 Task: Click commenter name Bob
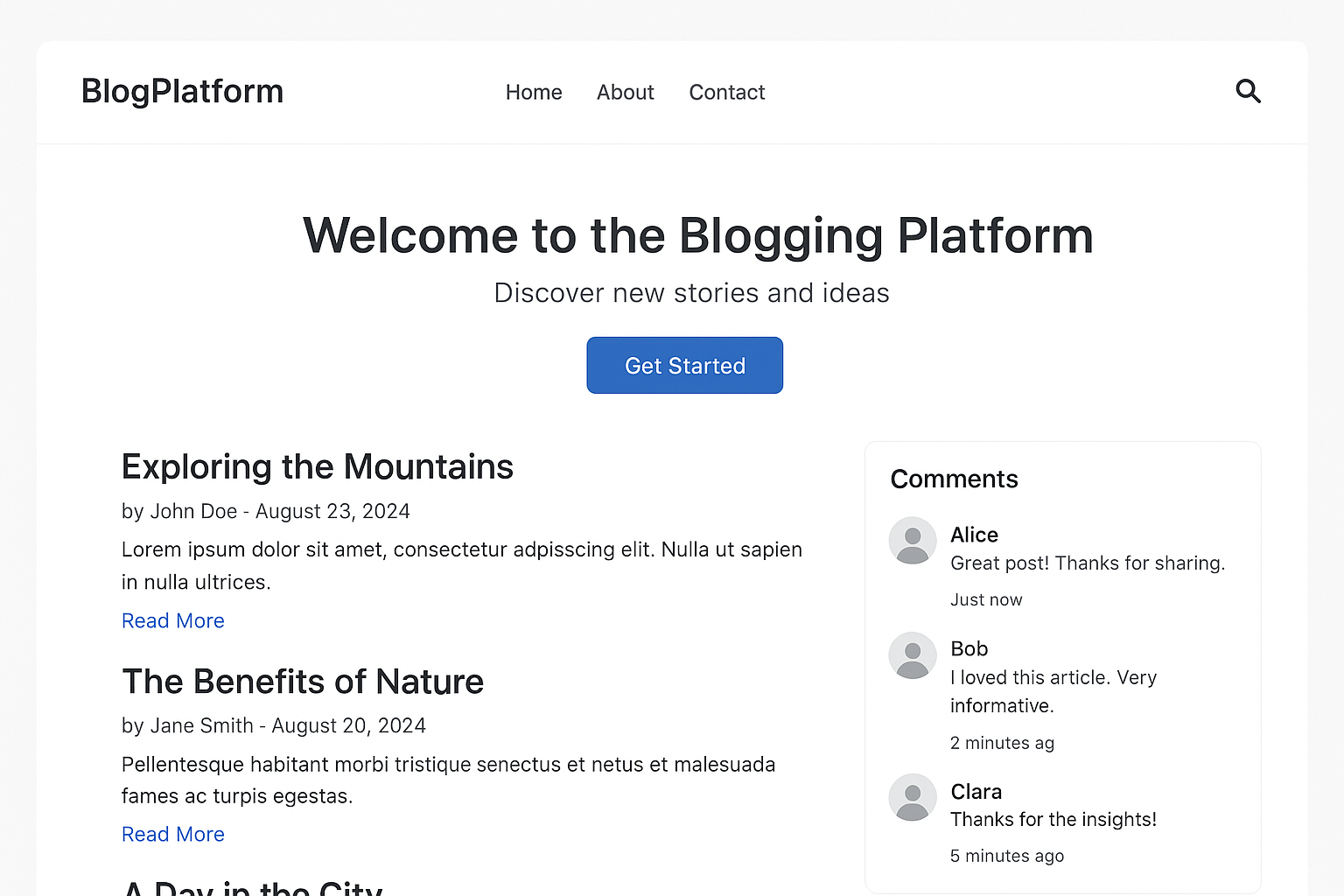pos(969,649)
